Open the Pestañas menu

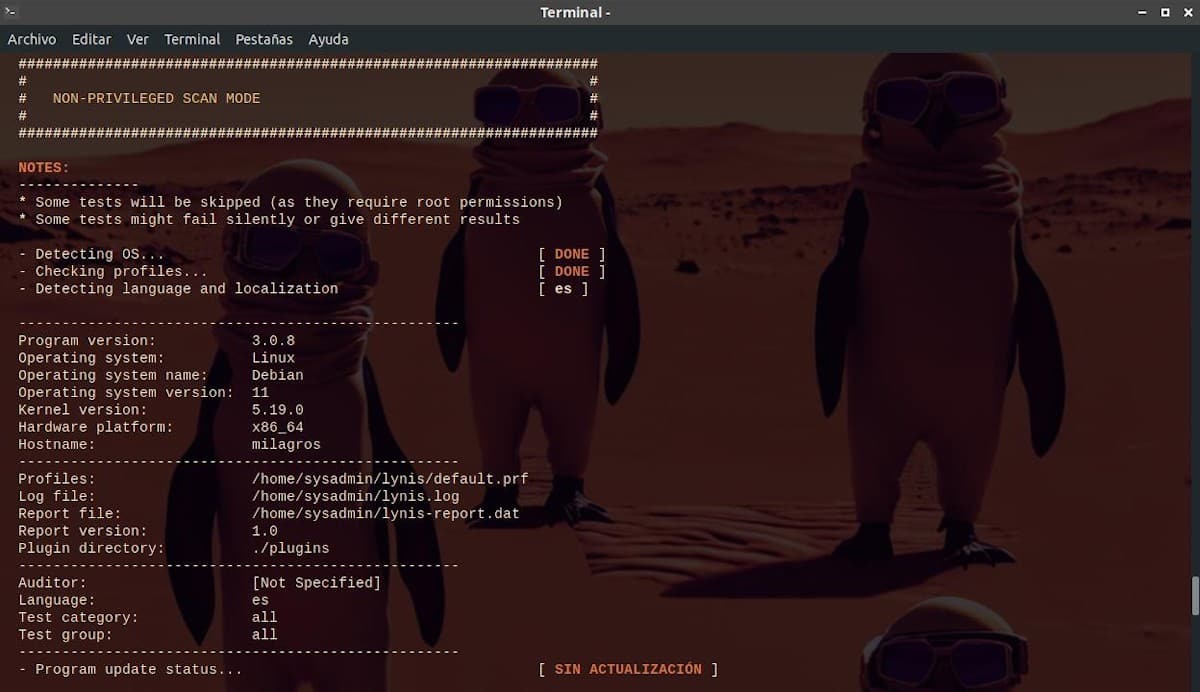click(264, 39)
